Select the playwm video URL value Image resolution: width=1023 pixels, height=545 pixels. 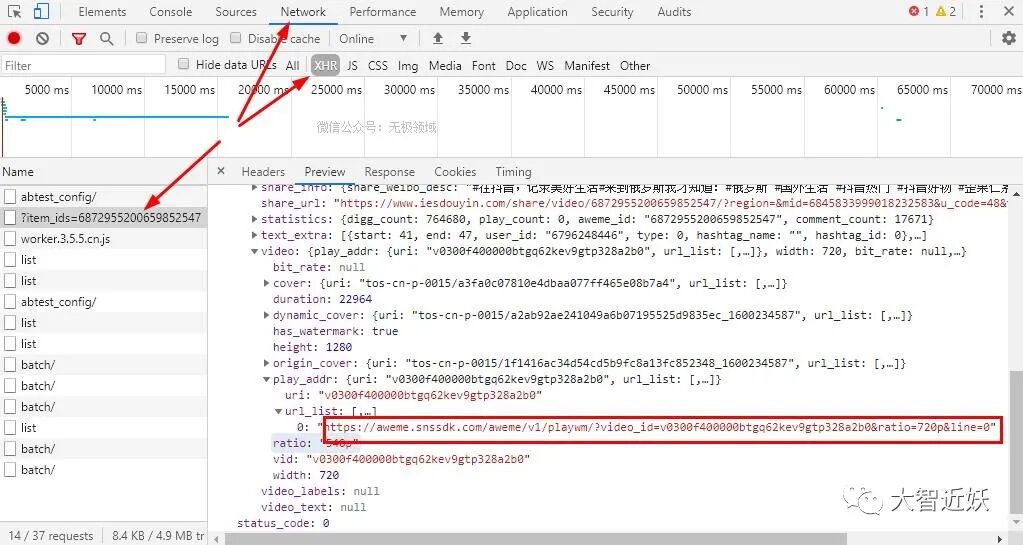660,427
